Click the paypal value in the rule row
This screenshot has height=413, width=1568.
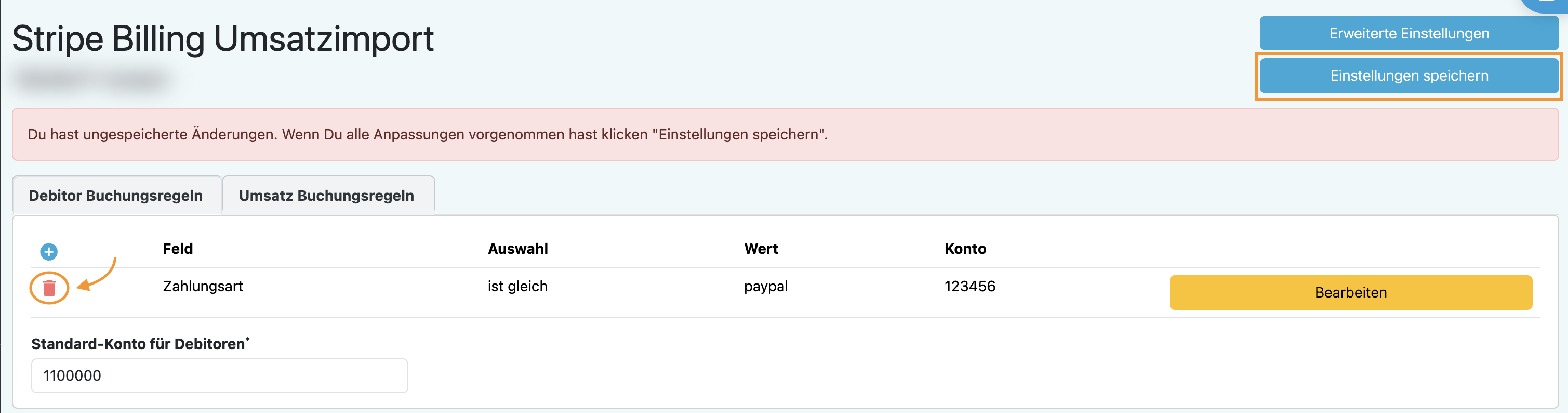point(766,286)
